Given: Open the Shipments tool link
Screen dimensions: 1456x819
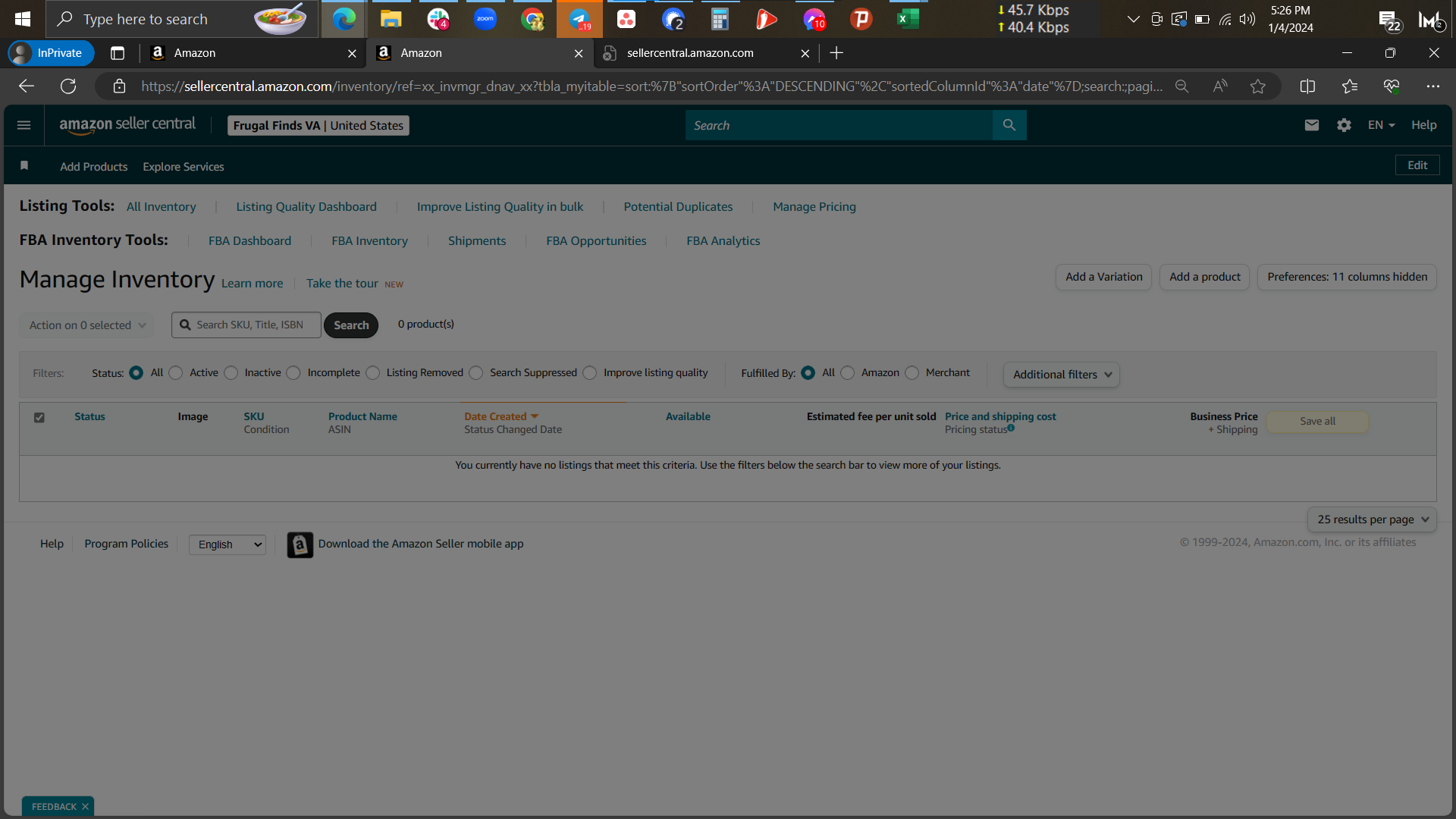Looking at the screenshot, I should coord(477,241).
